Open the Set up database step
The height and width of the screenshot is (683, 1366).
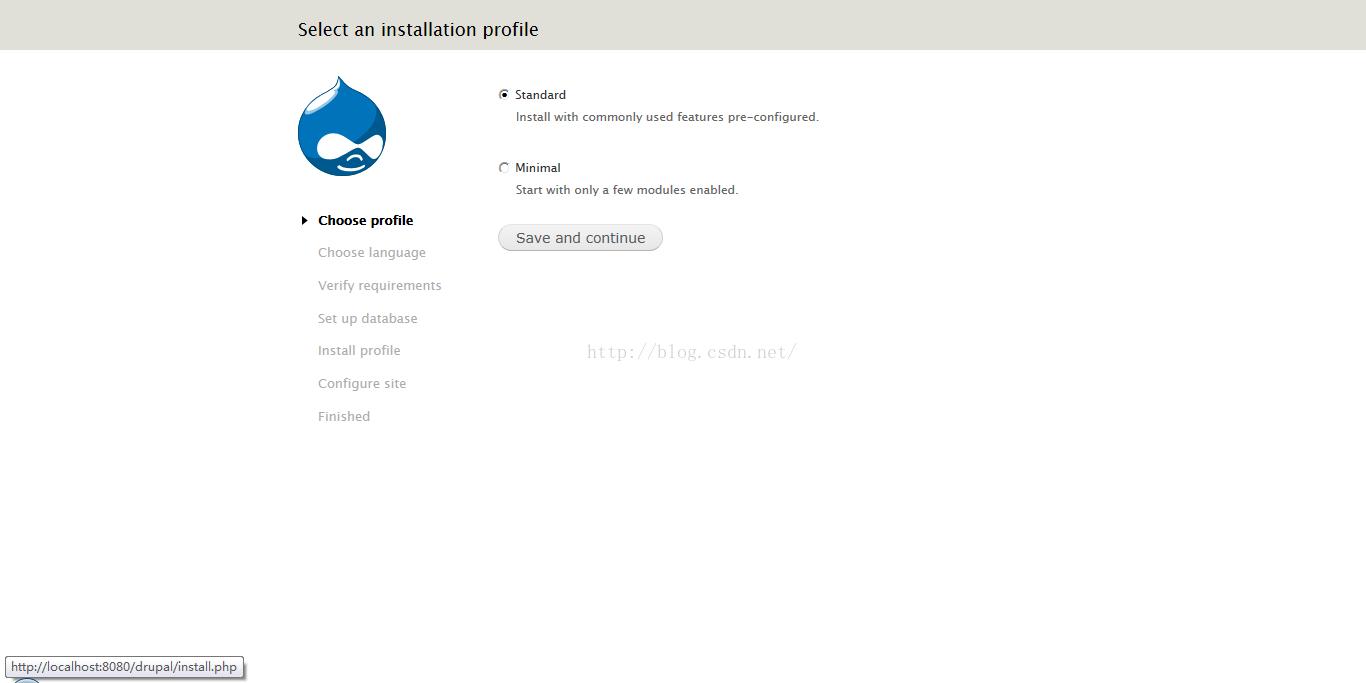tap(367, 319)
